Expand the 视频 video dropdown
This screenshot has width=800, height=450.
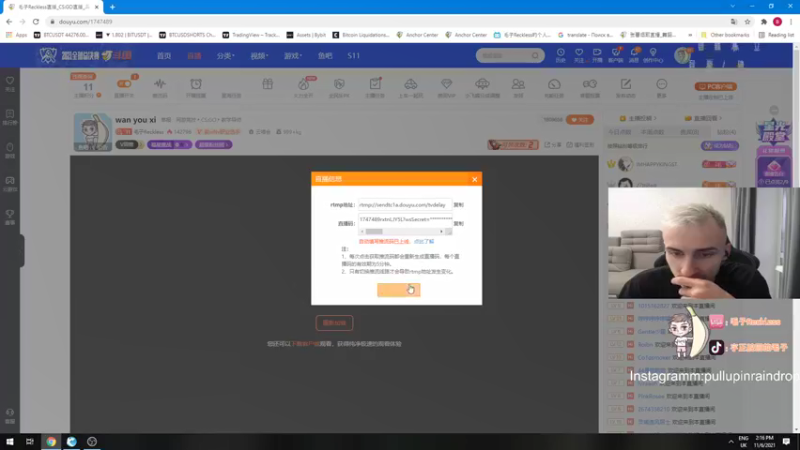click(x=259, y=56)
